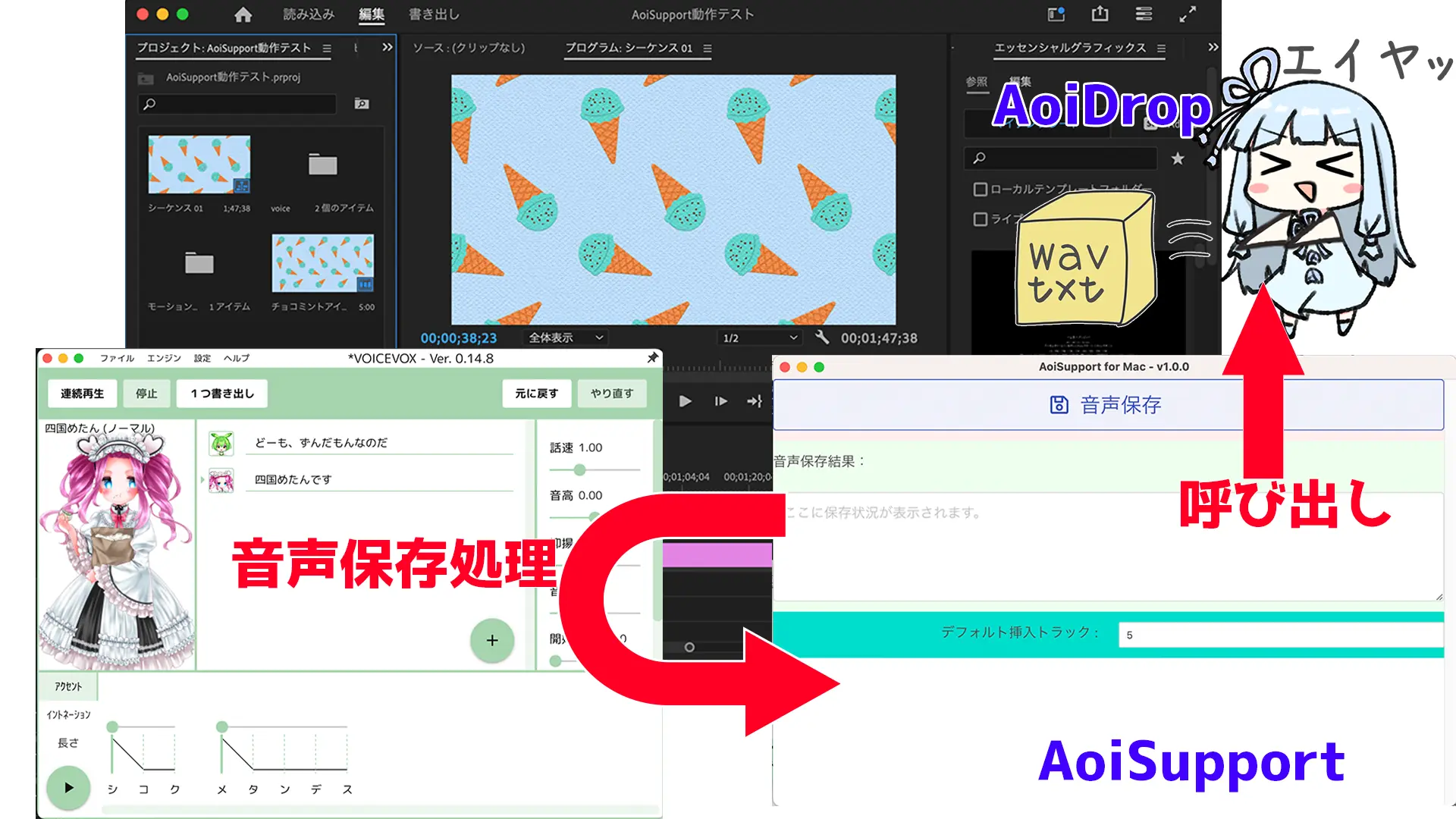
Task: Click the favorites star icon
Action: [x=1177, y=158]
